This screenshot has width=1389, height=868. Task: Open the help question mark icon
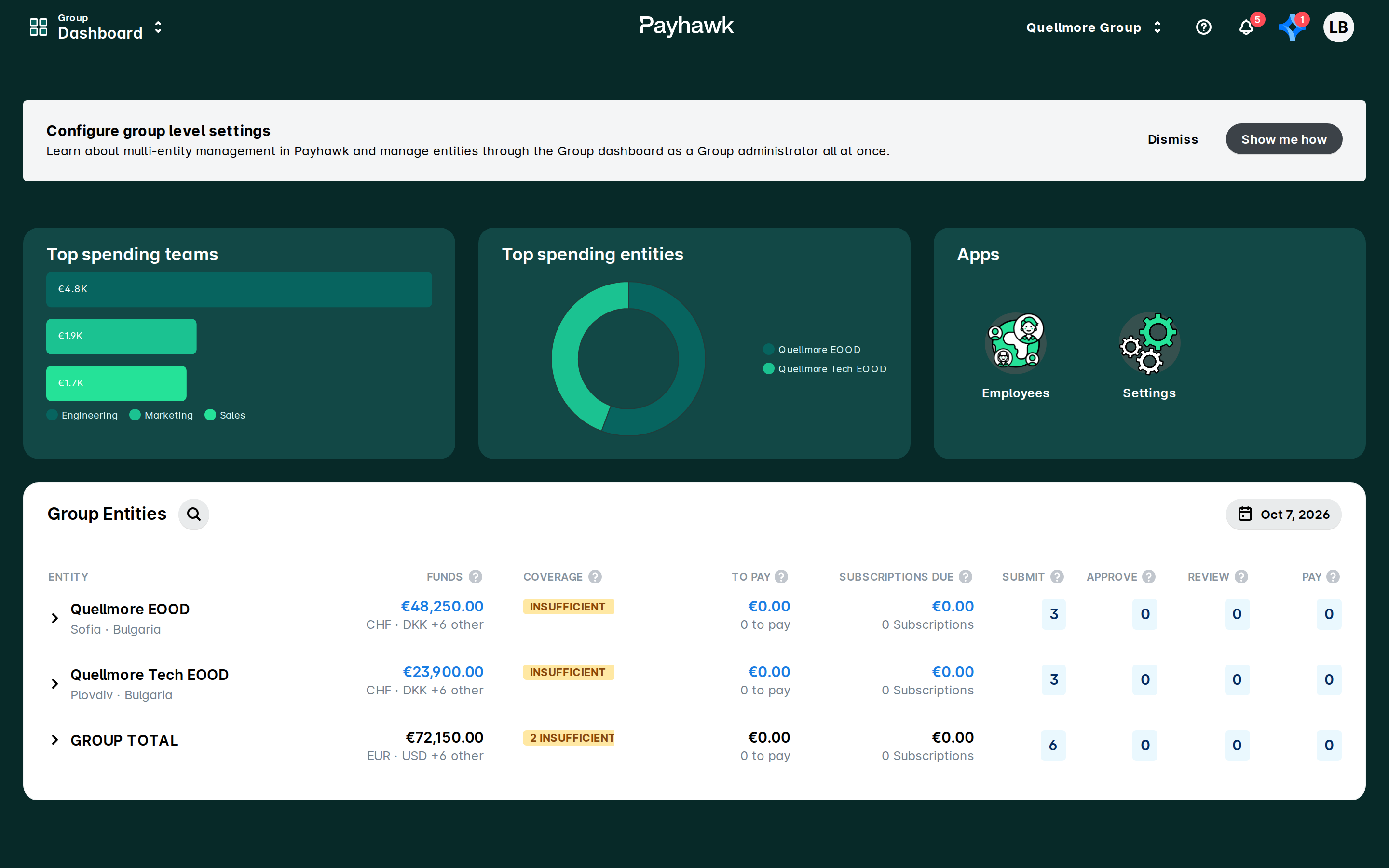tap(1204, 27)
